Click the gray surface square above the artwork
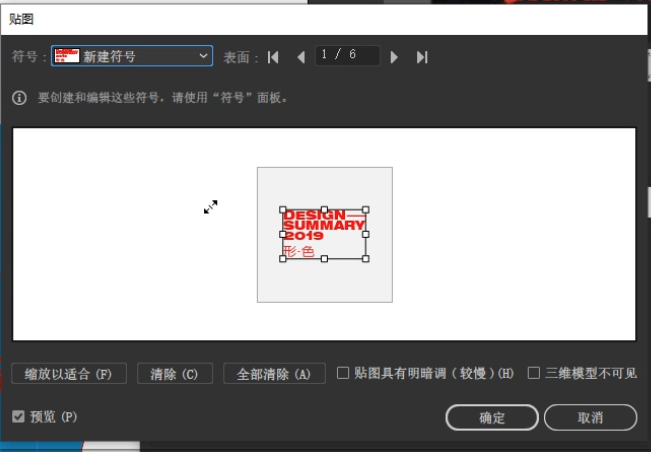 324,185
